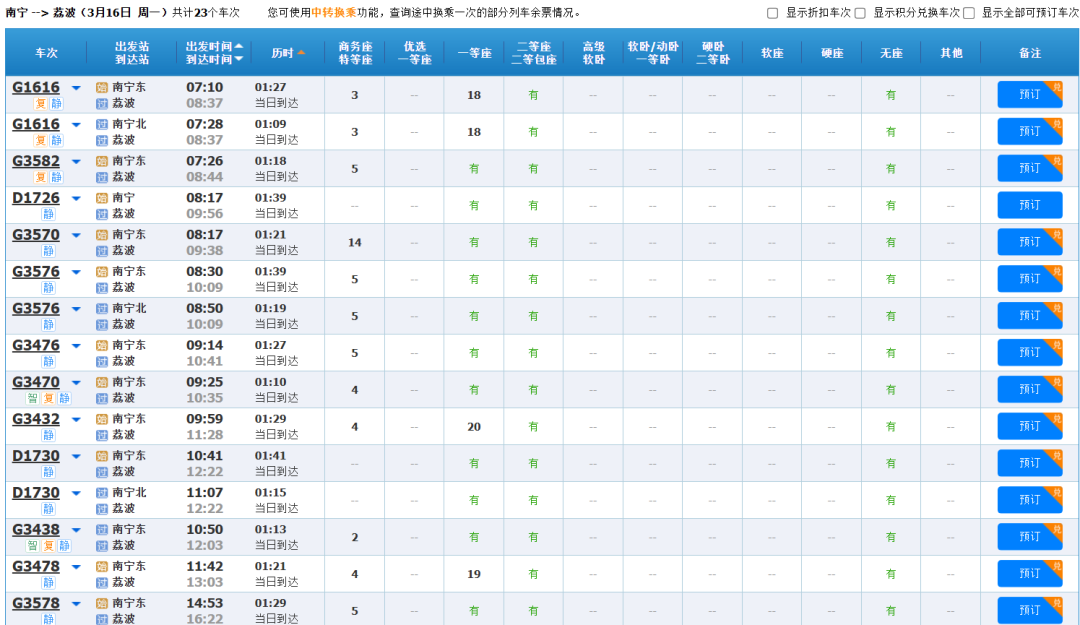Click the 始 icon beside 南宁东 for G3570
Screen dimensions: 1080x625
[x=101, y=235]
